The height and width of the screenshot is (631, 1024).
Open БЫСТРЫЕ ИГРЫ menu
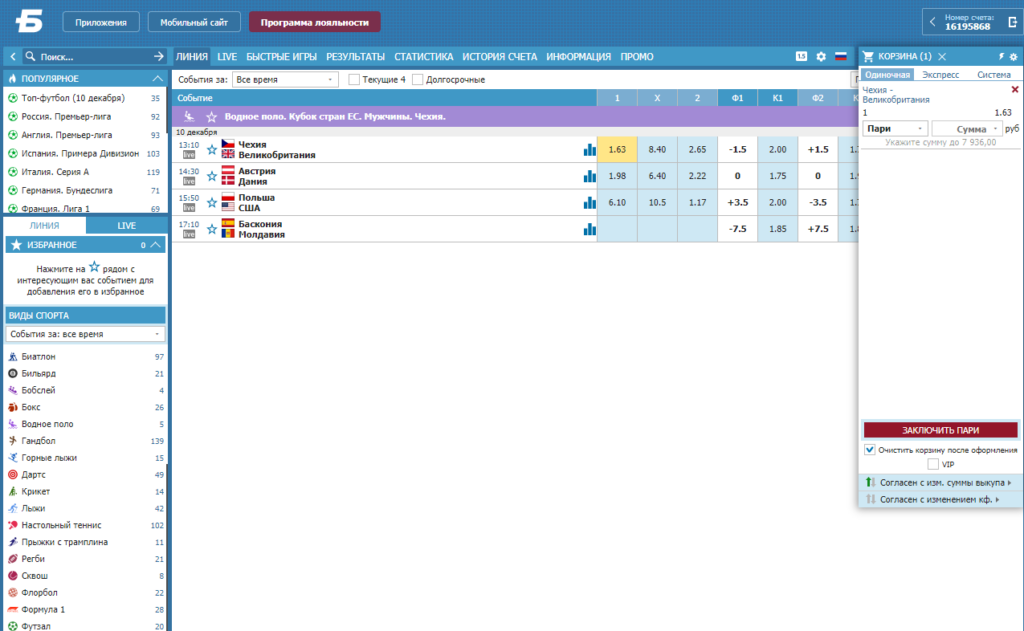(281, 57)
